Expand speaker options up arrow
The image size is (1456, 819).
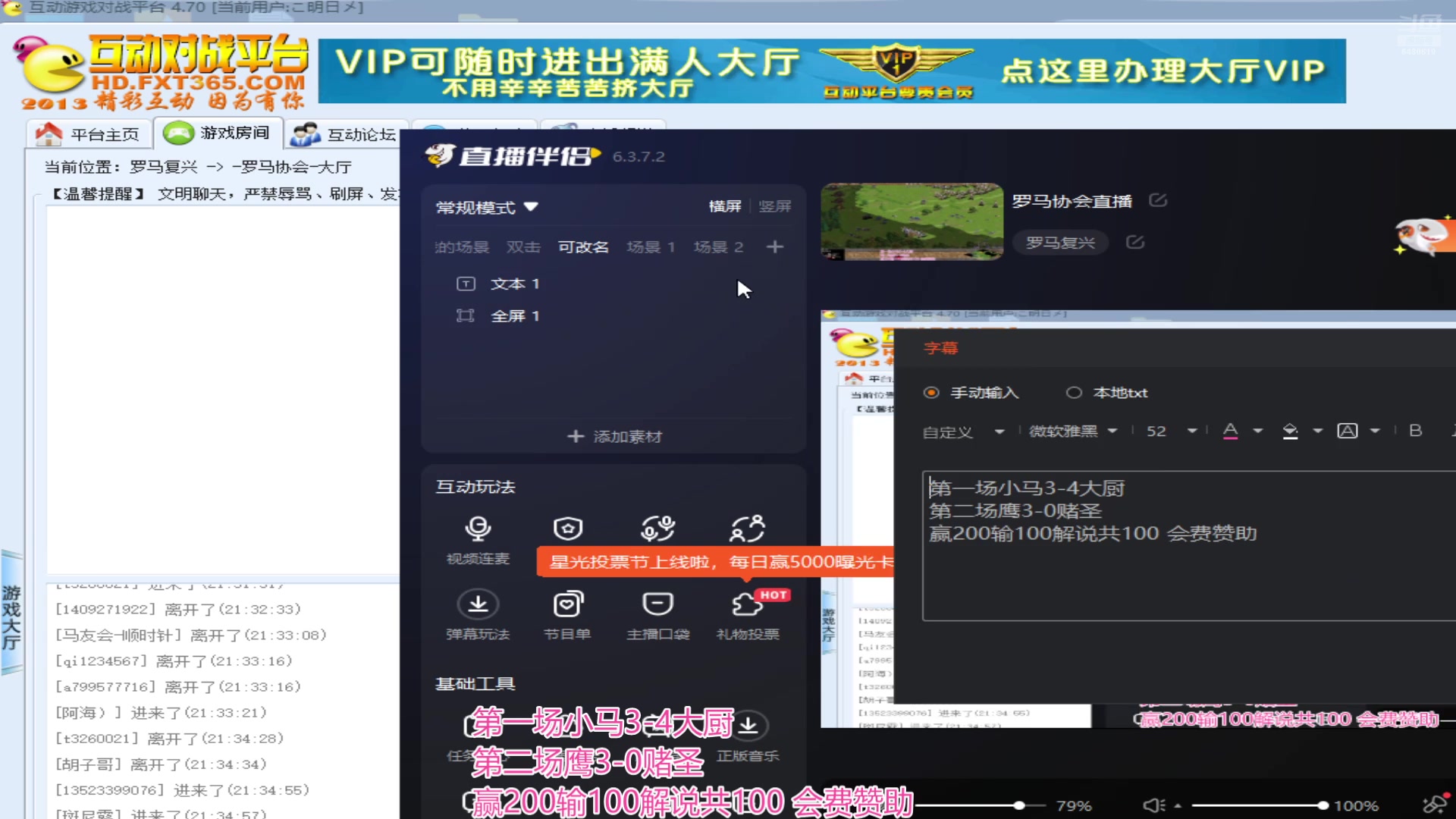pyautogui.click(x=1178, y=805)
